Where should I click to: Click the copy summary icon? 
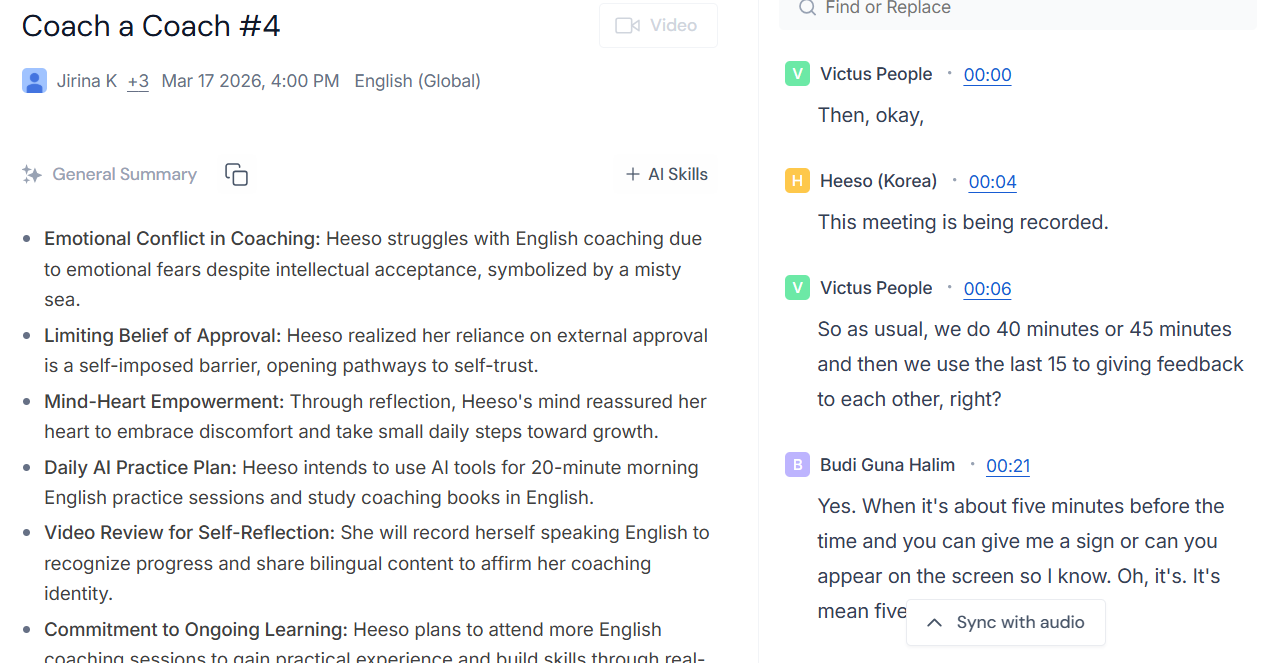click(236, 175)
